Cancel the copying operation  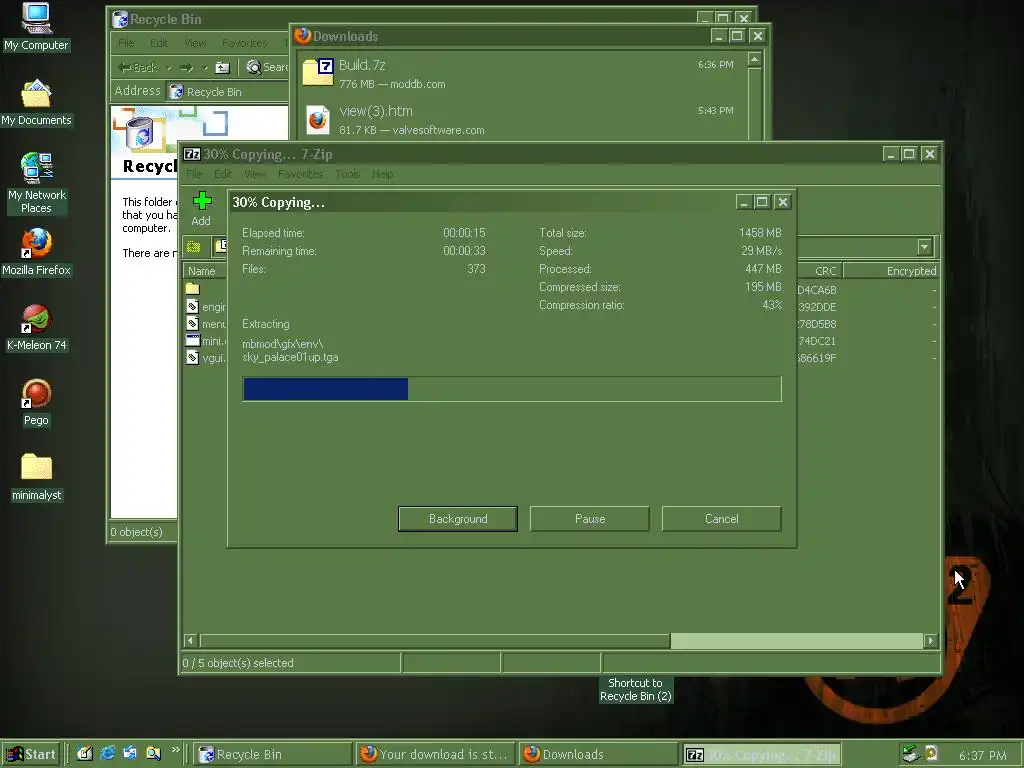click(722, 519)
